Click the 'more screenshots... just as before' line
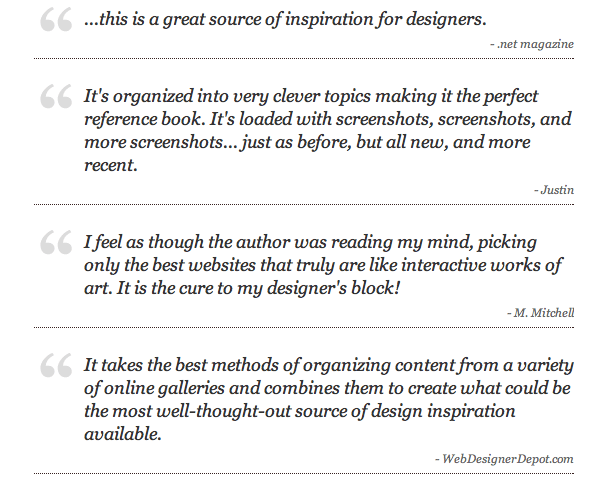This screenshot has height=485, width=615. point(307,142)
